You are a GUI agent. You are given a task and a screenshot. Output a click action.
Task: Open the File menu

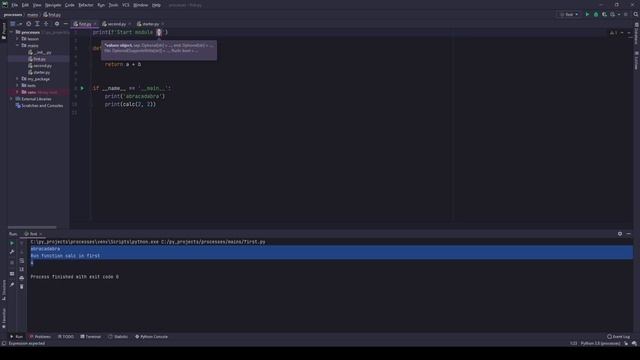pos(15,5)
